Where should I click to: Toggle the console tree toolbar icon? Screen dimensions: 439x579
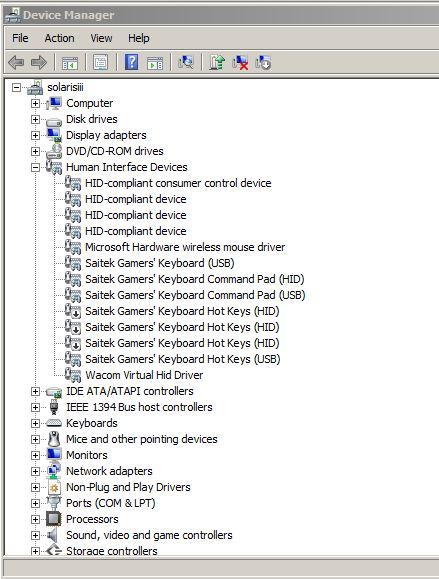pos(70,63)
